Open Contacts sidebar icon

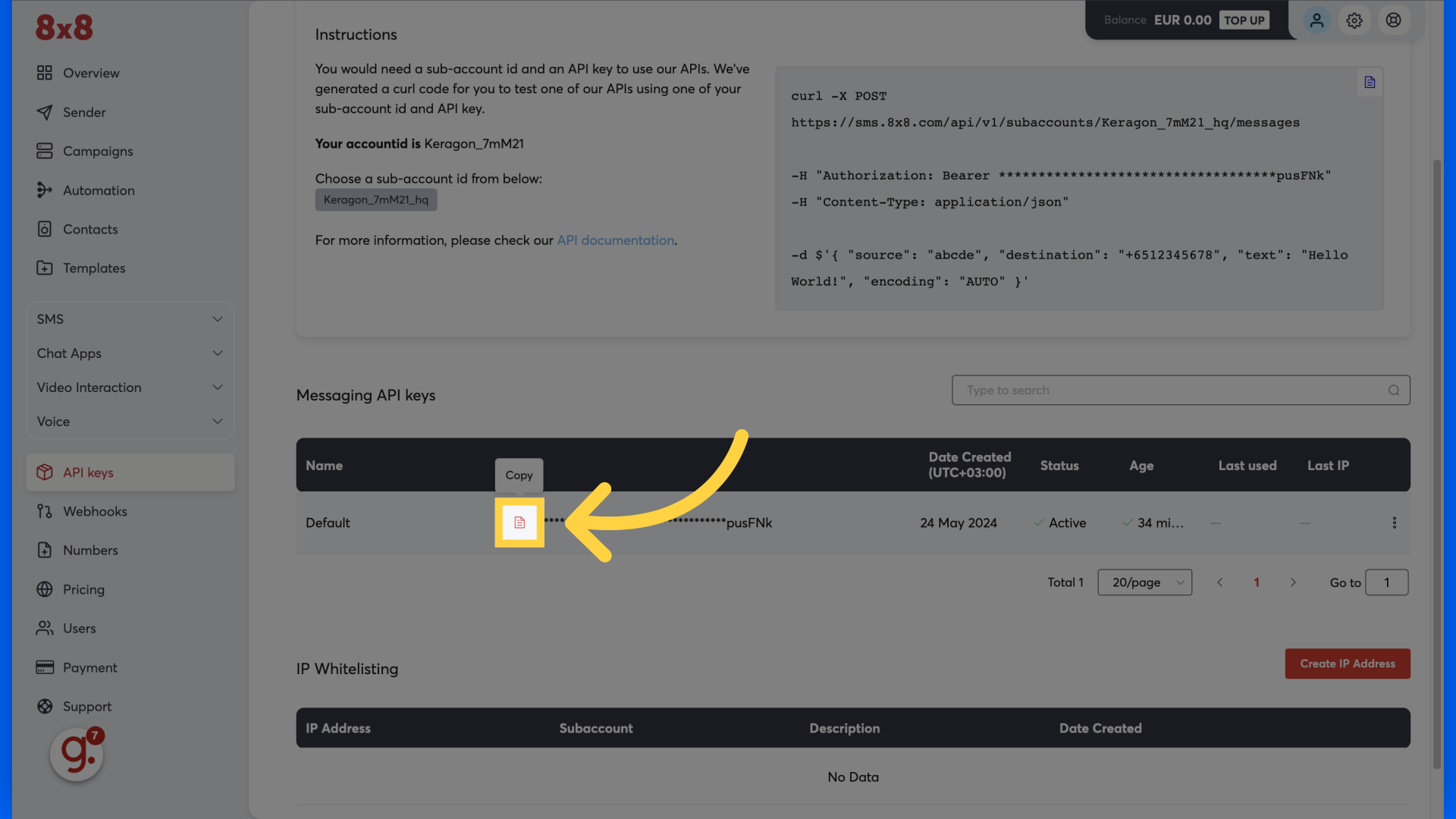pos(45,229)
